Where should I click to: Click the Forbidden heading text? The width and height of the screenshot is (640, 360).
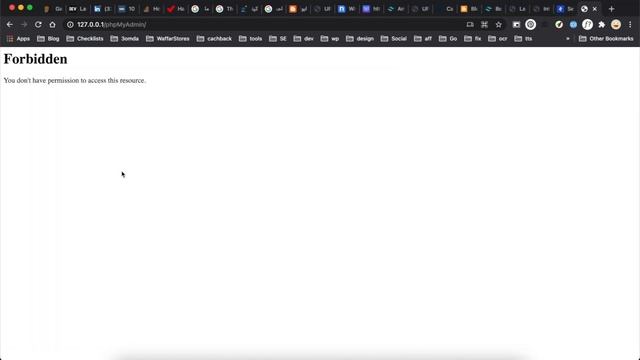(x=36, y=59)
